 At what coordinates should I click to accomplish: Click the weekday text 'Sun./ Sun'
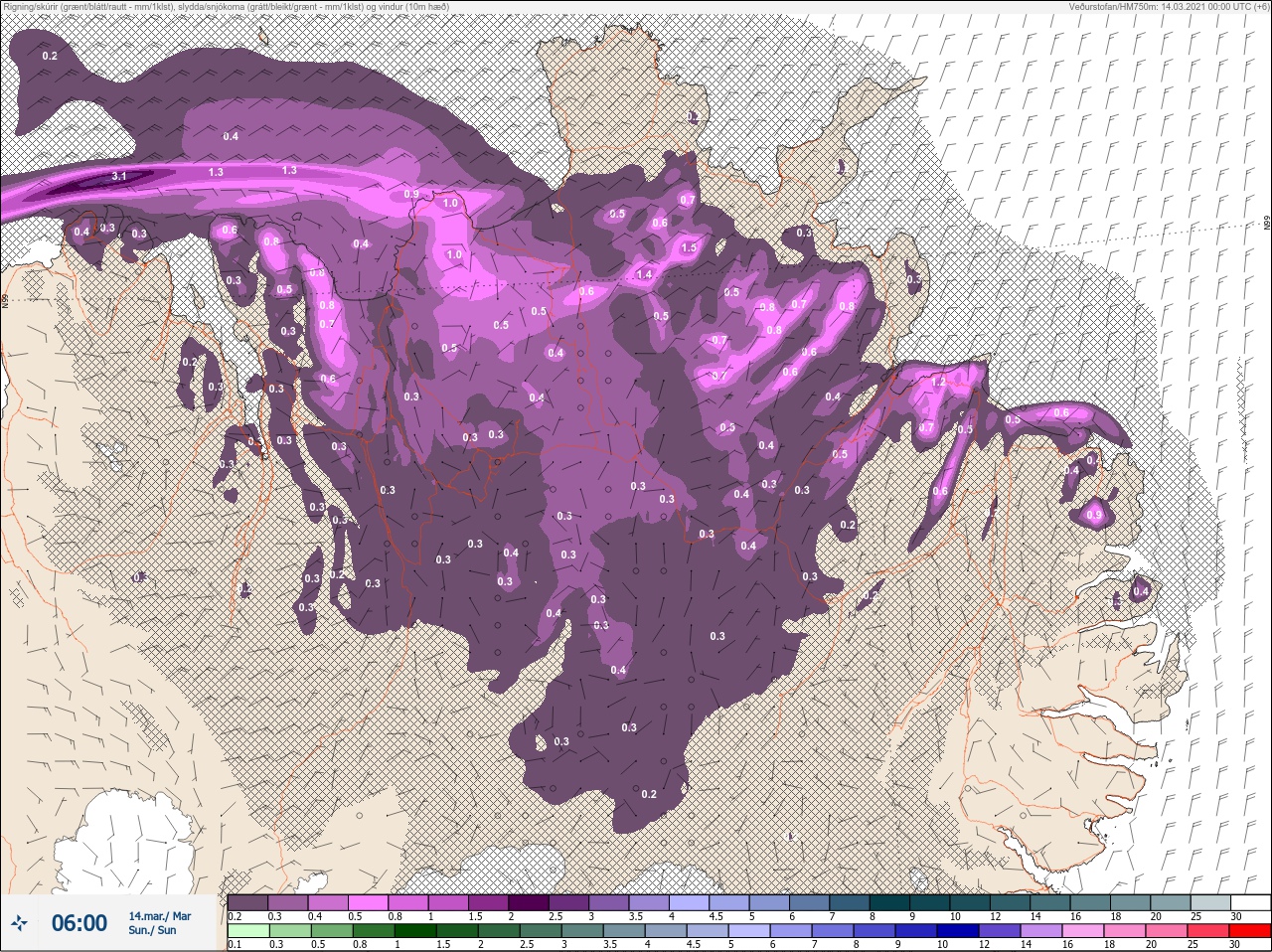pos(152,930)
